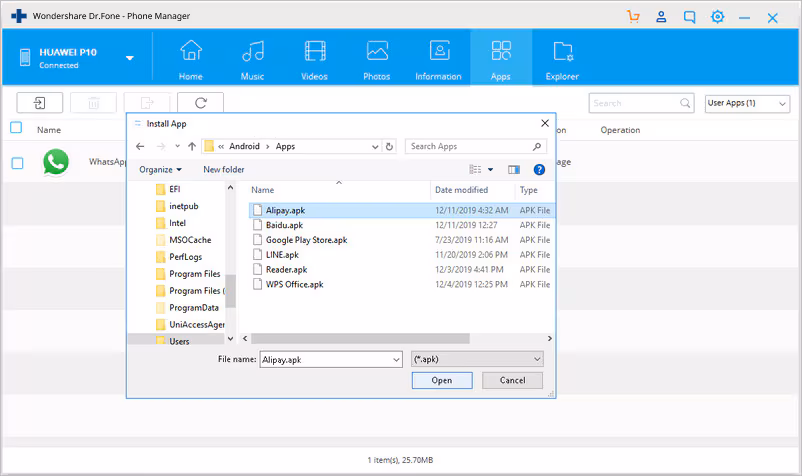Sort by Date modified column header
Screen dimensions: 802x476
click(461, 190)
